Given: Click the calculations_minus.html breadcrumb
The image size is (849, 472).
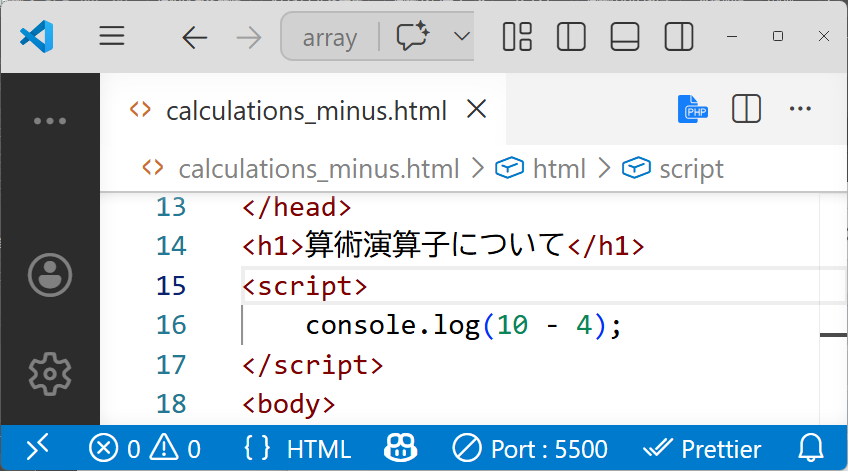Looking at the screenshot, I should coord(319,169).
